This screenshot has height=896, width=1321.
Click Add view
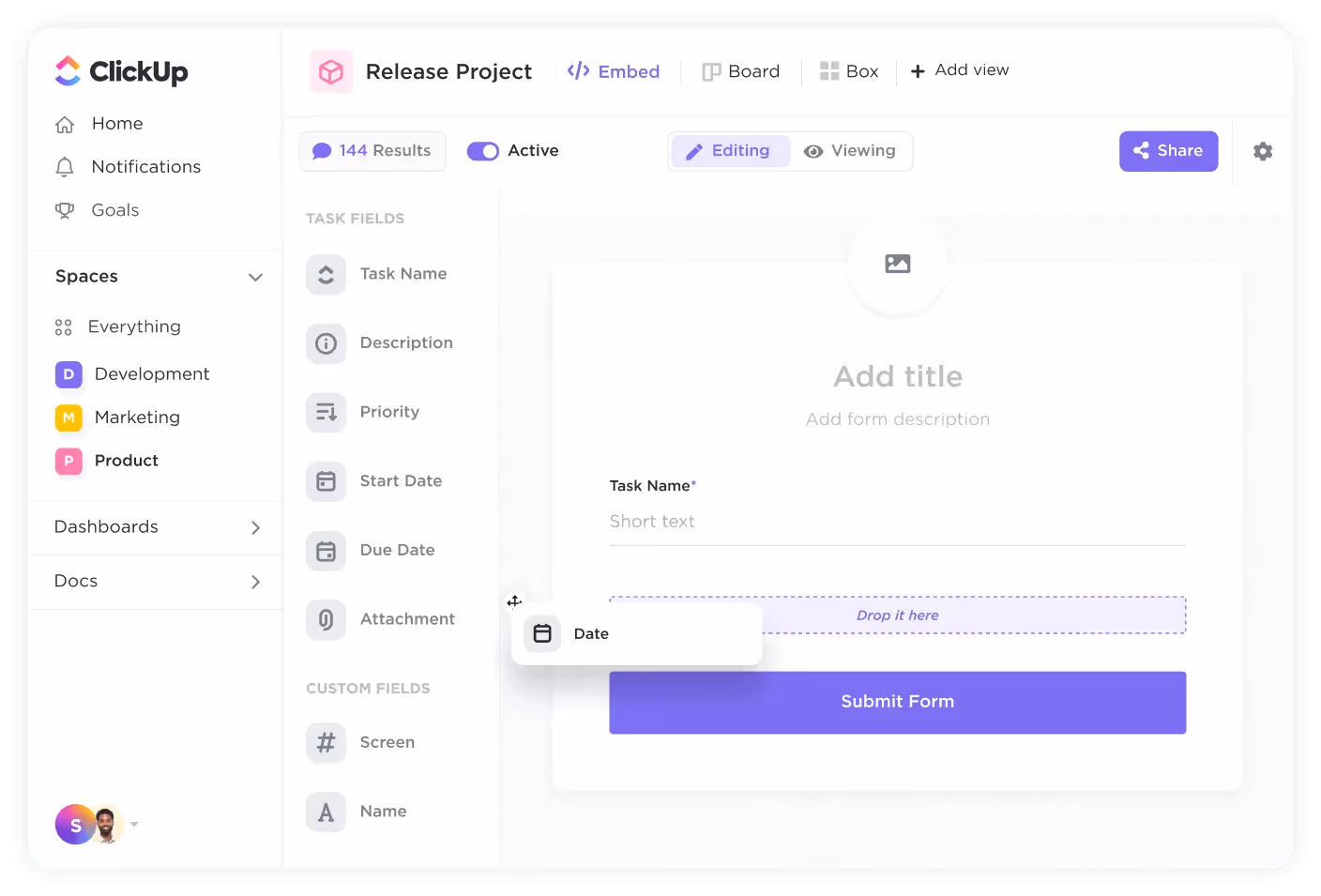tap(960, 70)
